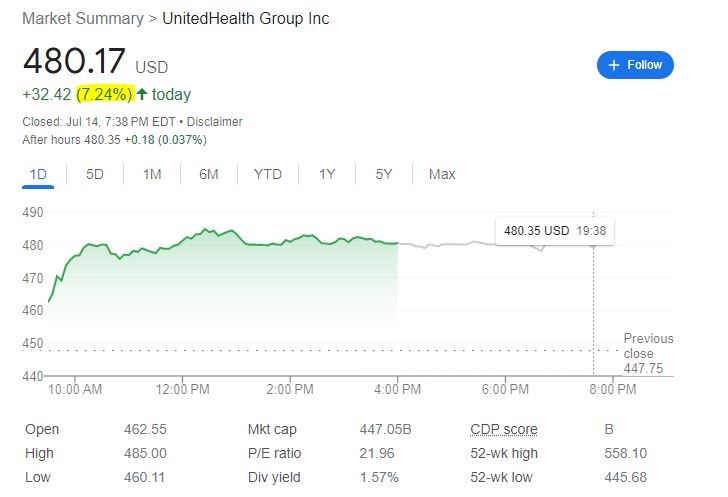Show the YTD chart view

(x=267, y=175)
